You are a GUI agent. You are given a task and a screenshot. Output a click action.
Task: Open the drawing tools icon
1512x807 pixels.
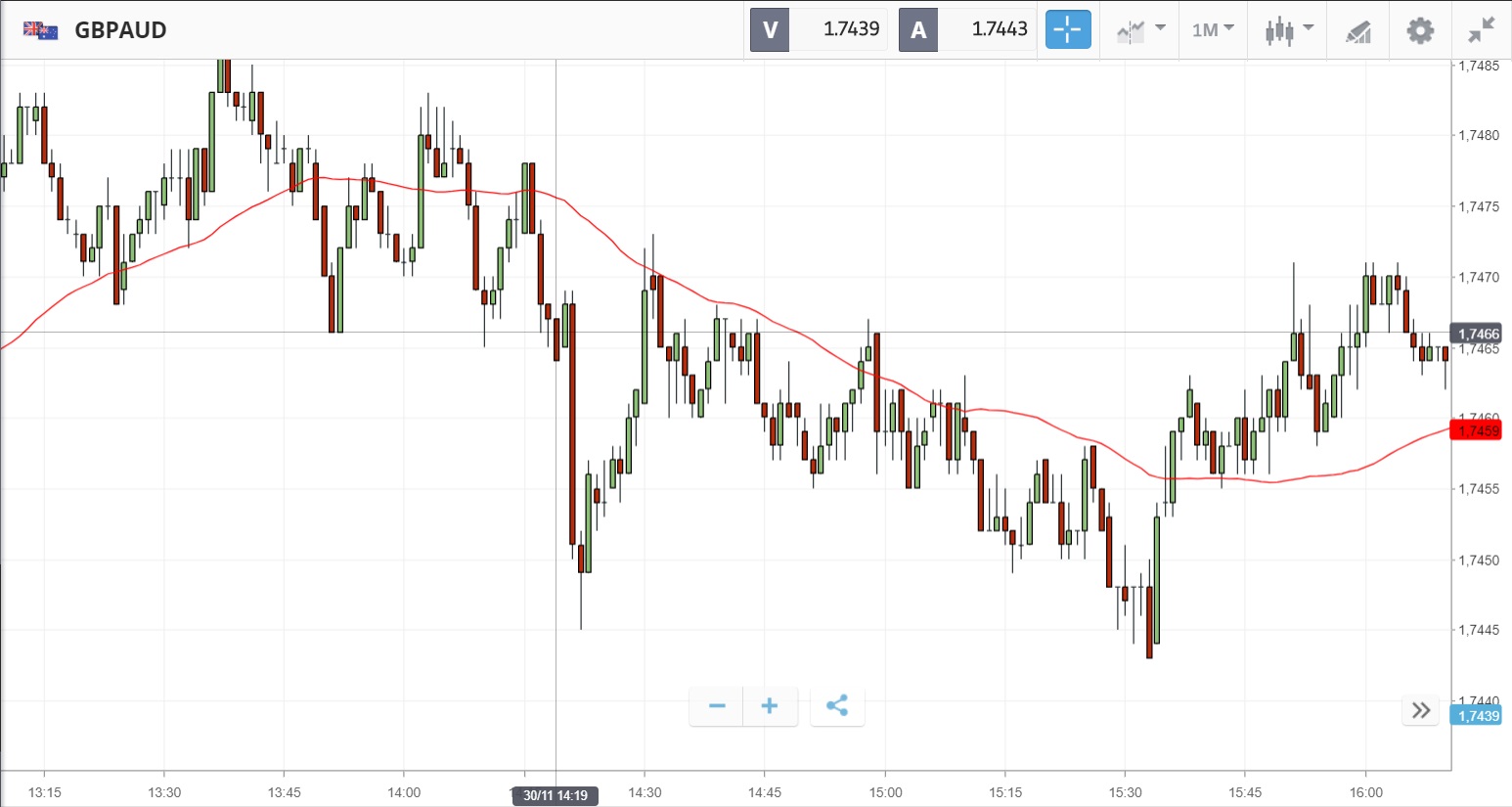1357,31
